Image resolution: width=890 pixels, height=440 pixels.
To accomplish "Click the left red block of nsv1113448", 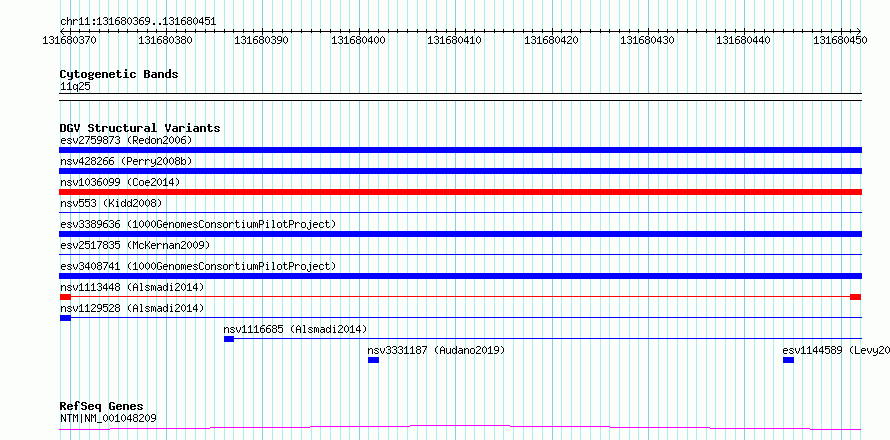I will coord(65,297).
